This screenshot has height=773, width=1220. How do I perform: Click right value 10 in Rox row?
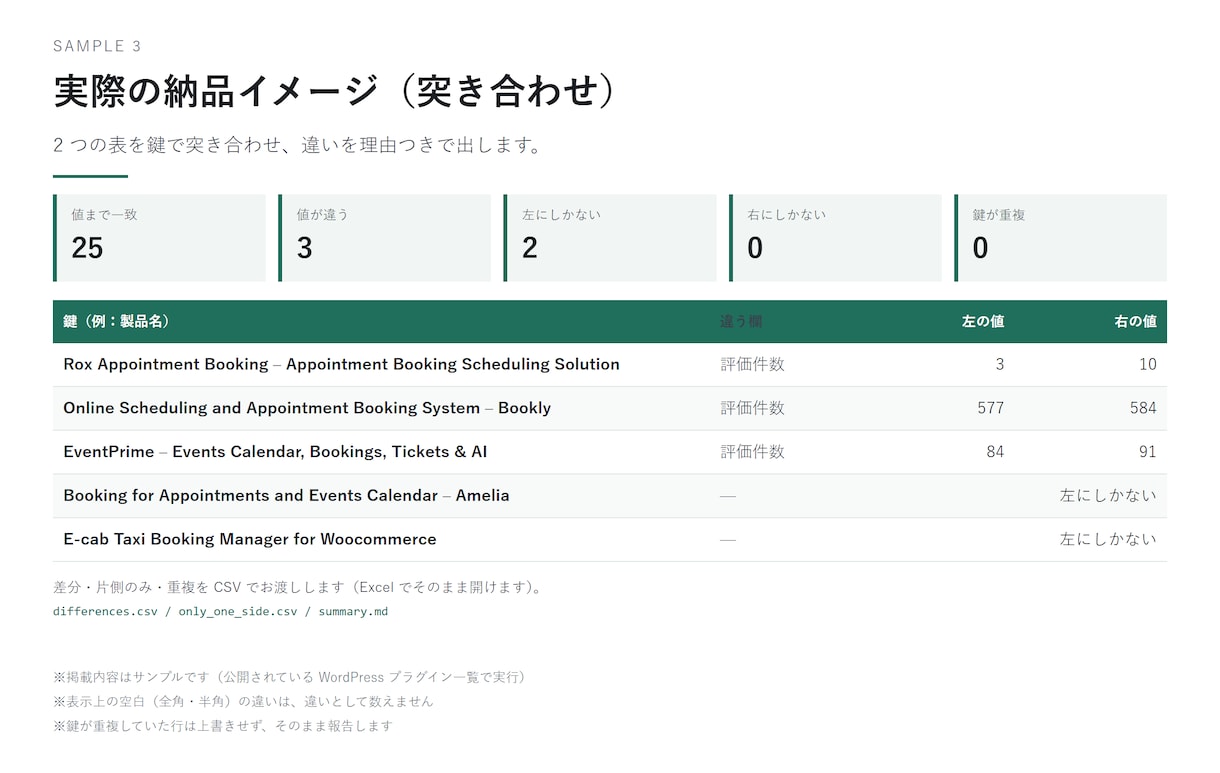1147,364
